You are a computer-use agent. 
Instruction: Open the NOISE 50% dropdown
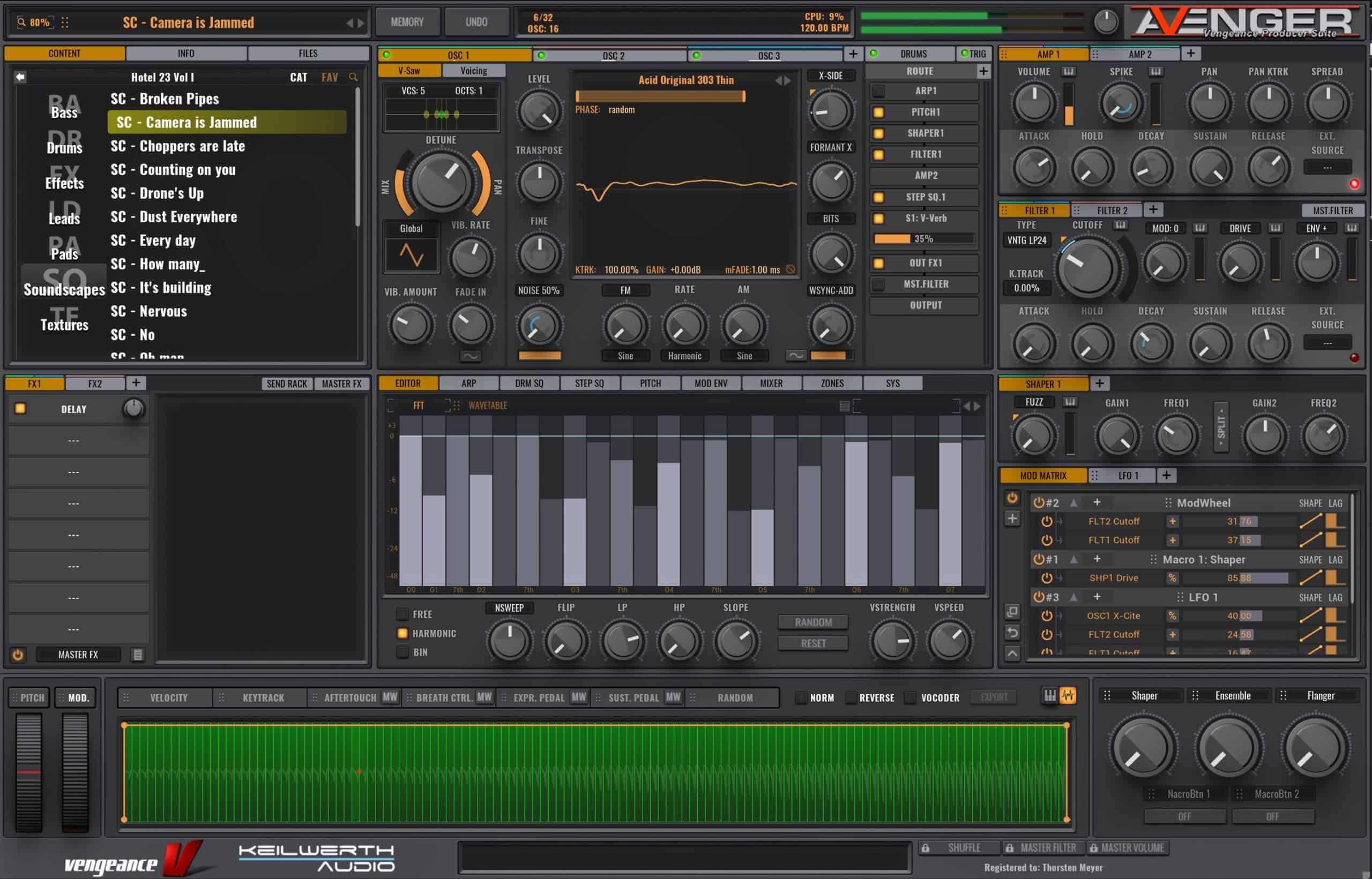tap(539, 290)
